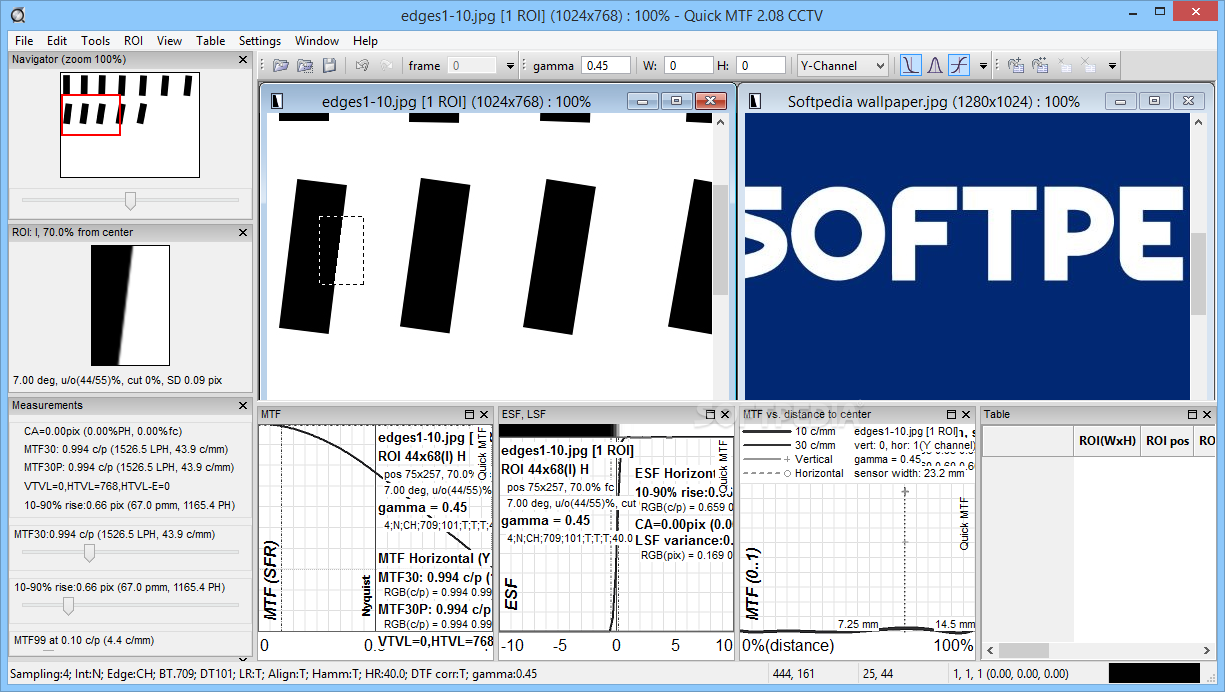Undock the MTF panel

(469, 414)
